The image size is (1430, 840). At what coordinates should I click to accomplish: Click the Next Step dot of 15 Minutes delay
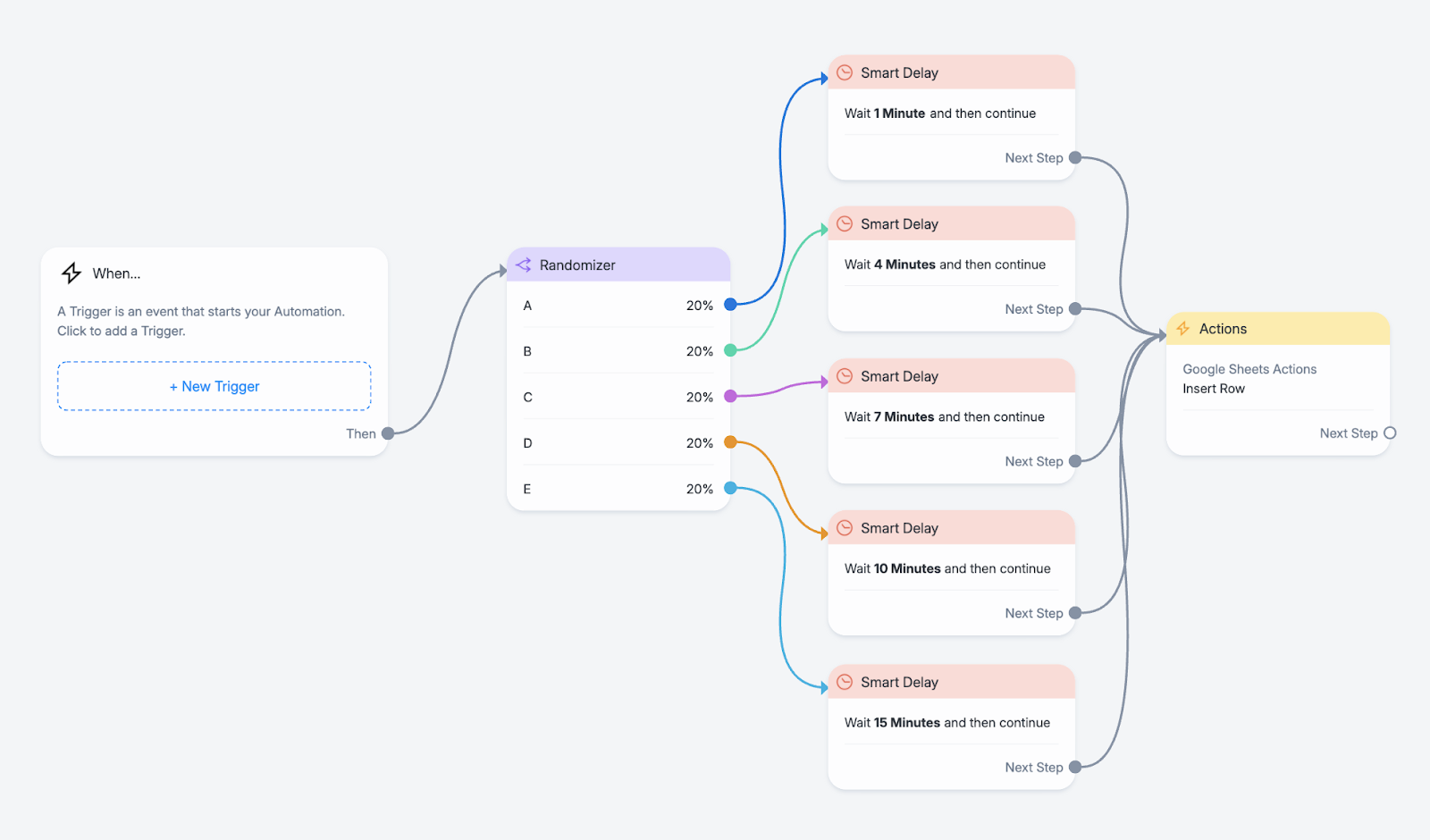click(1075, 767)
